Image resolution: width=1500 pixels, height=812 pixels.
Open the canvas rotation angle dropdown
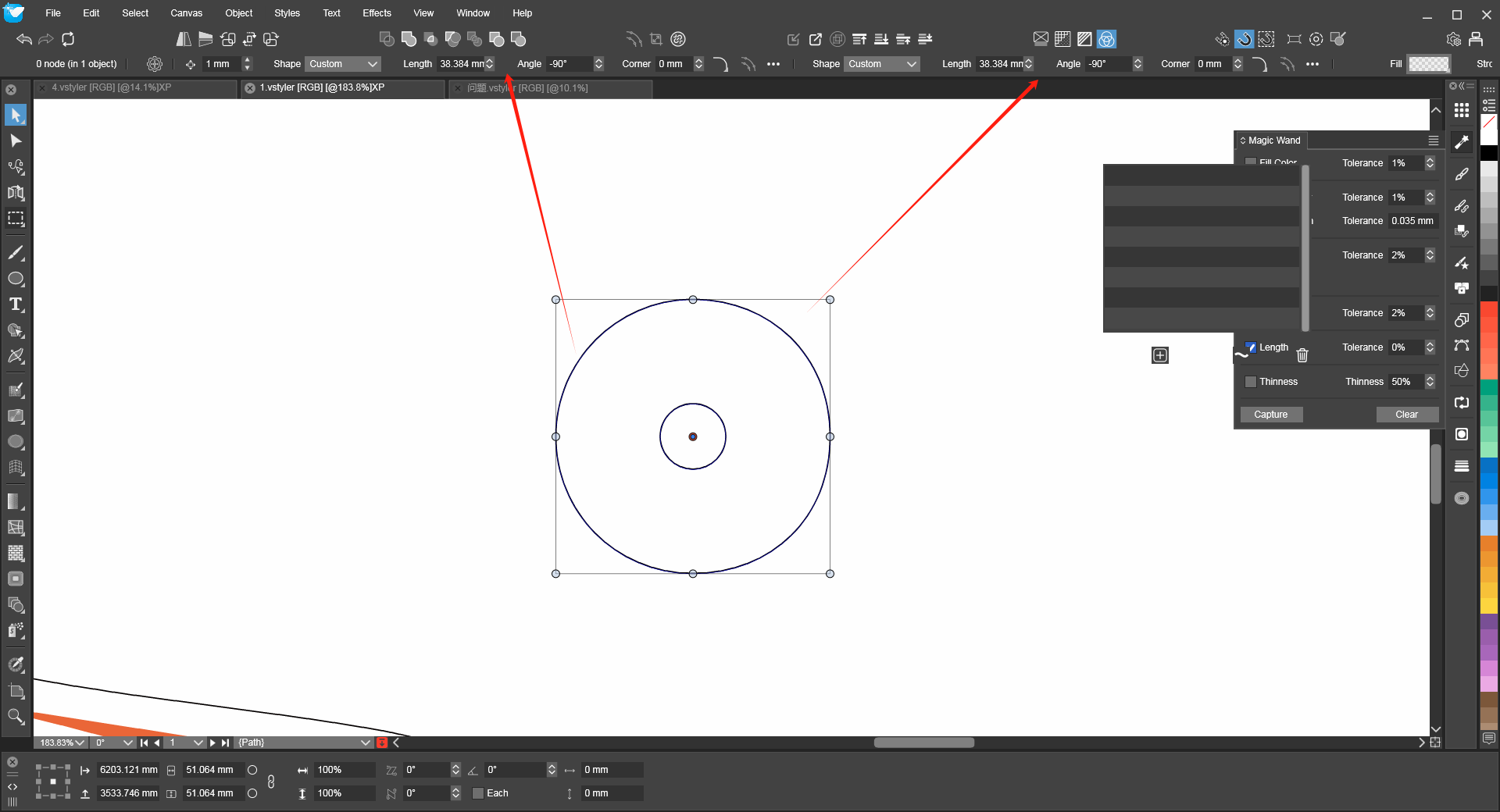point(128,743)
